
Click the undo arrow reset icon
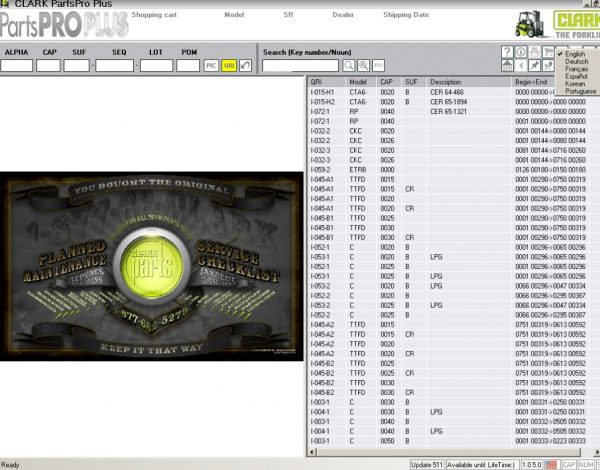point(245,65)
